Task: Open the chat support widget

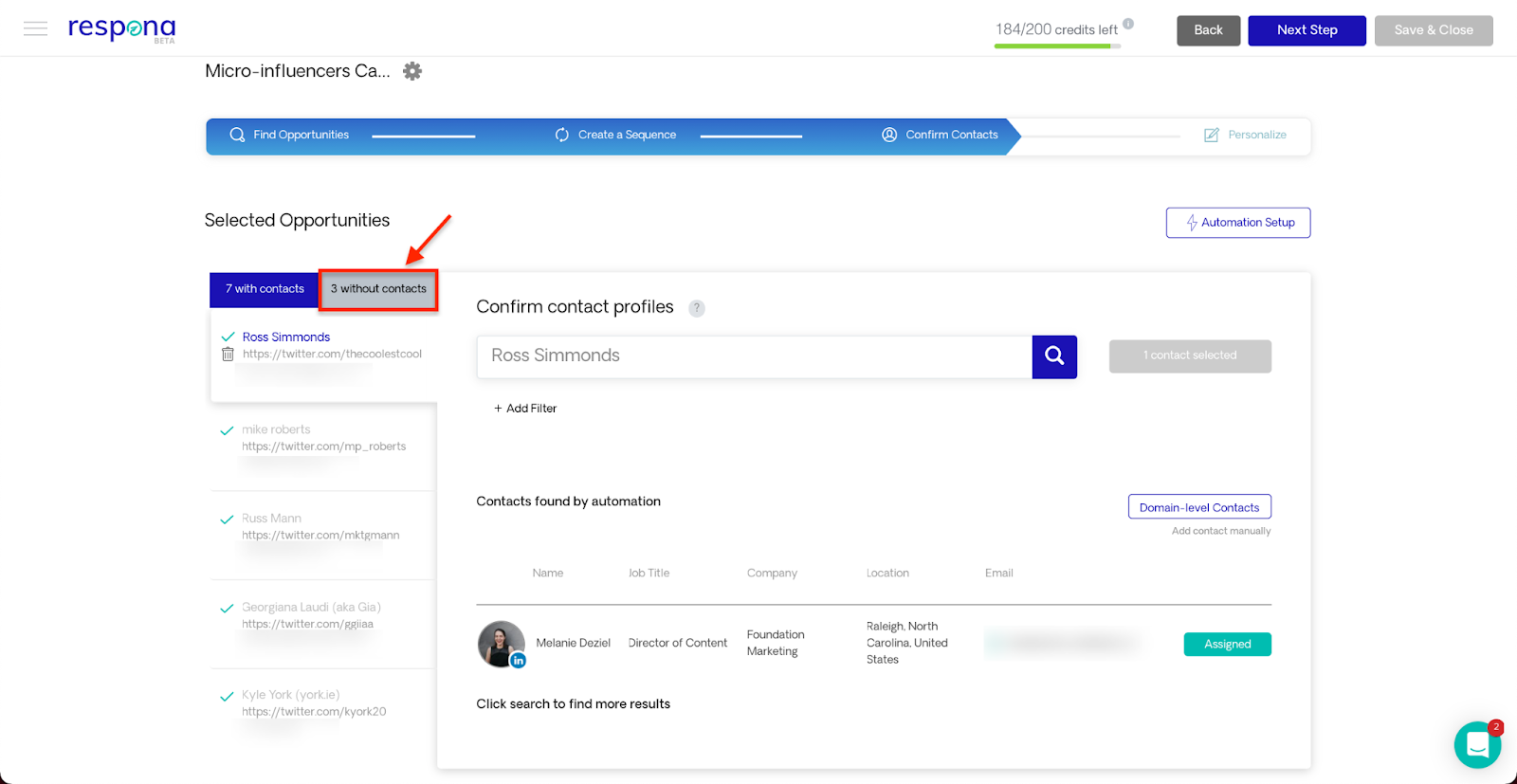Action: [x=1477, y=745]
